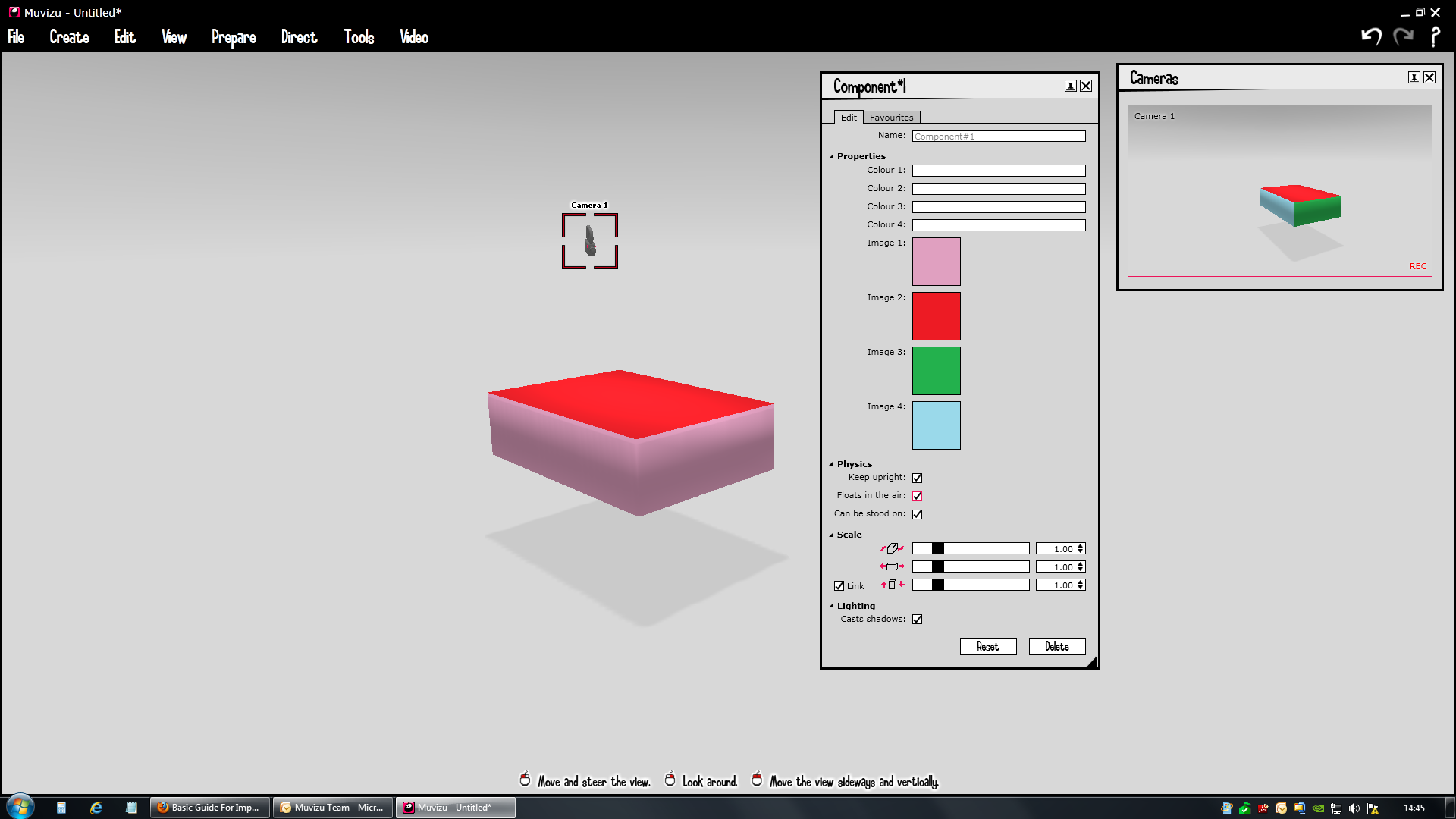This screenshot has width=1456, height=819.
Task: Toggle Can be stood on checkbox
Action: [917, 514]
